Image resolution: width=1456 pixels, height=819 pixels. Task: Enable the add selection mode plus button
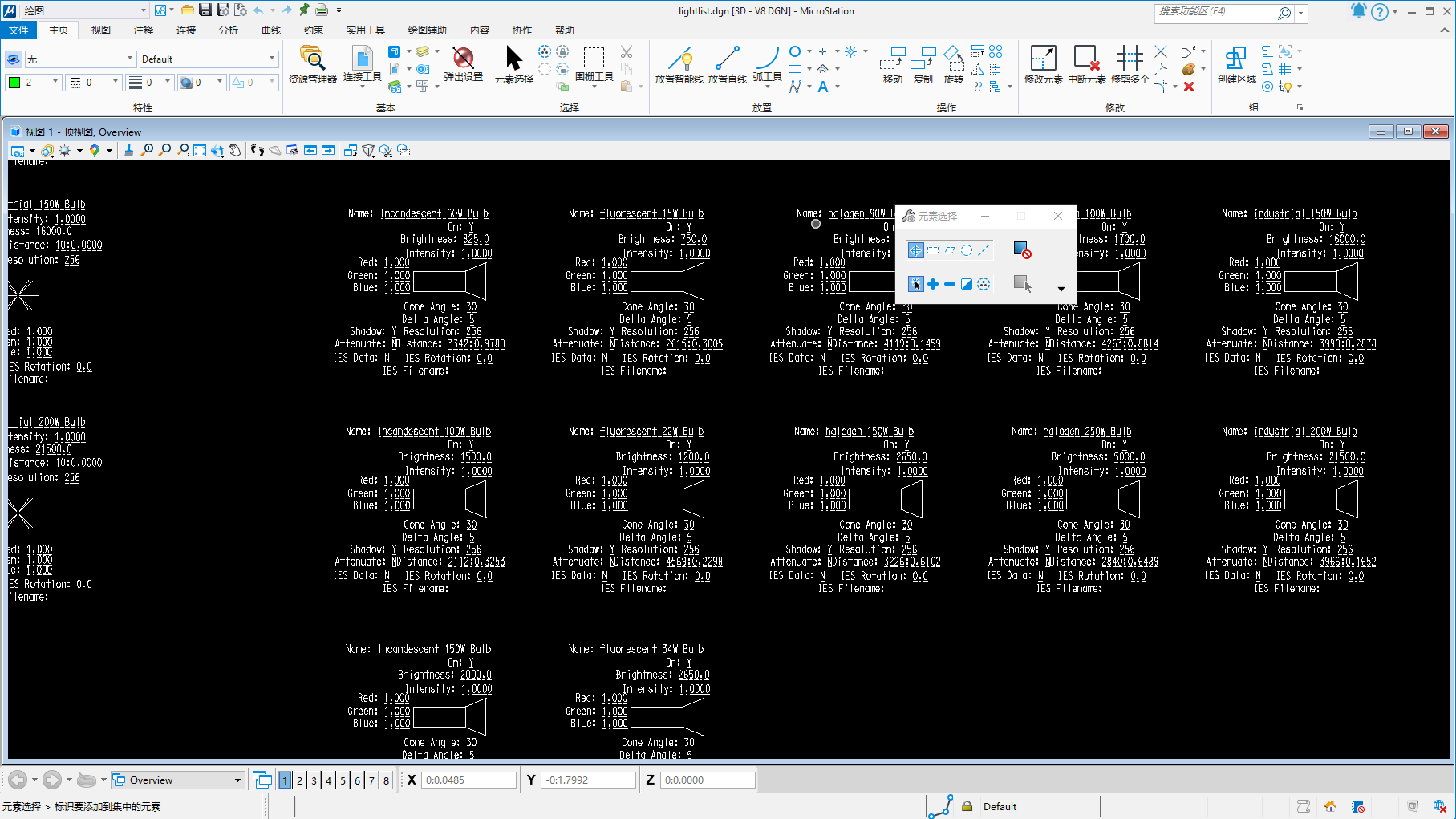point(933,284)
